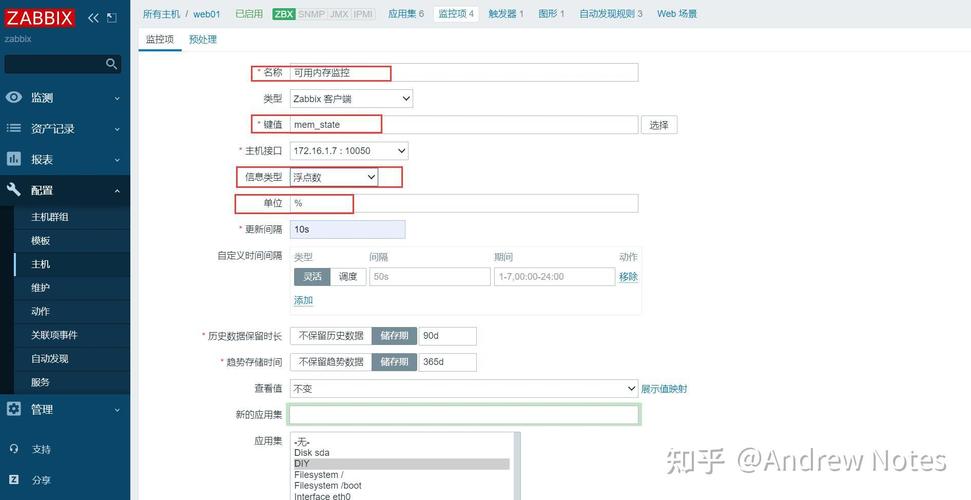971x500 pixels.
Task: Toggle sidebar kiosk mode icon
Action: pyautogui.click(x=111, y=18)
